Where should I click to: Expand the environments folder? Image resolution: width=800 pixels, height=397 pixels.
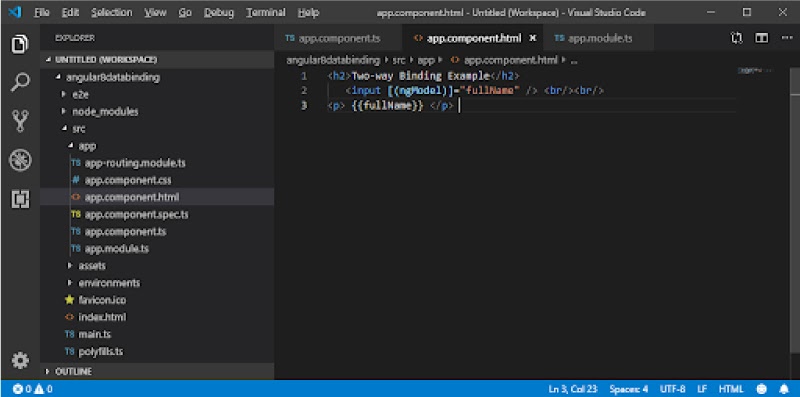pyautogui.click(x=70, y=283)
